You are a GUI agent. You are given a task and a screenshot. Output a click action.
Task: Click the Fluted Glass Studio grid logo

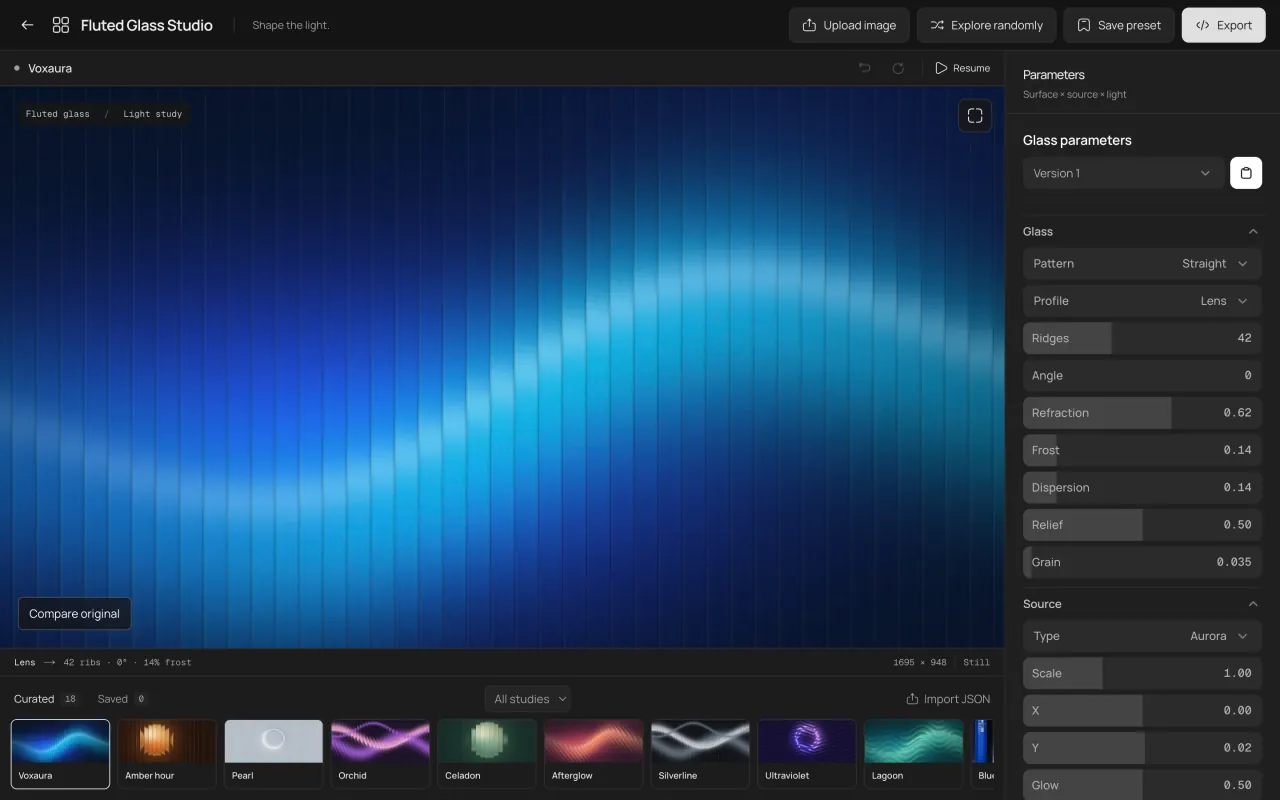point(61,25)
